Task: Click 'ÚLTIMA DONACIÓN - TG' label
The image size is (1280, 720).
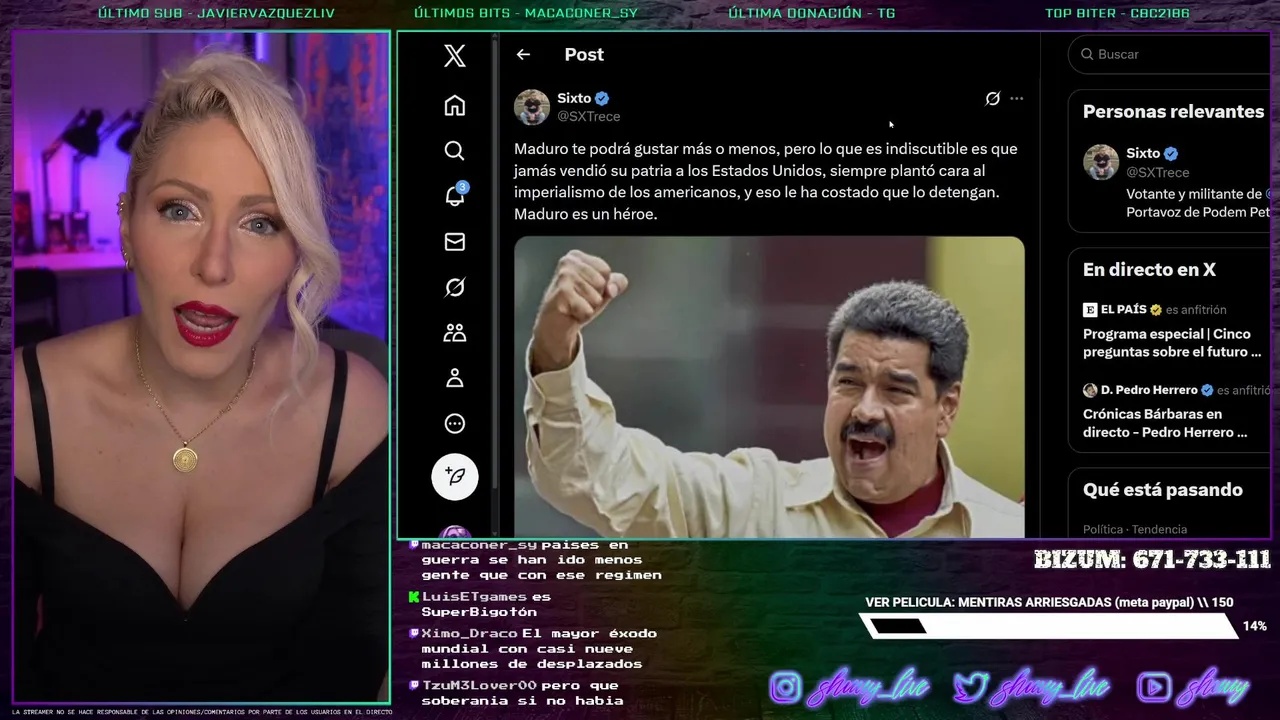Action: click(812, 13)
